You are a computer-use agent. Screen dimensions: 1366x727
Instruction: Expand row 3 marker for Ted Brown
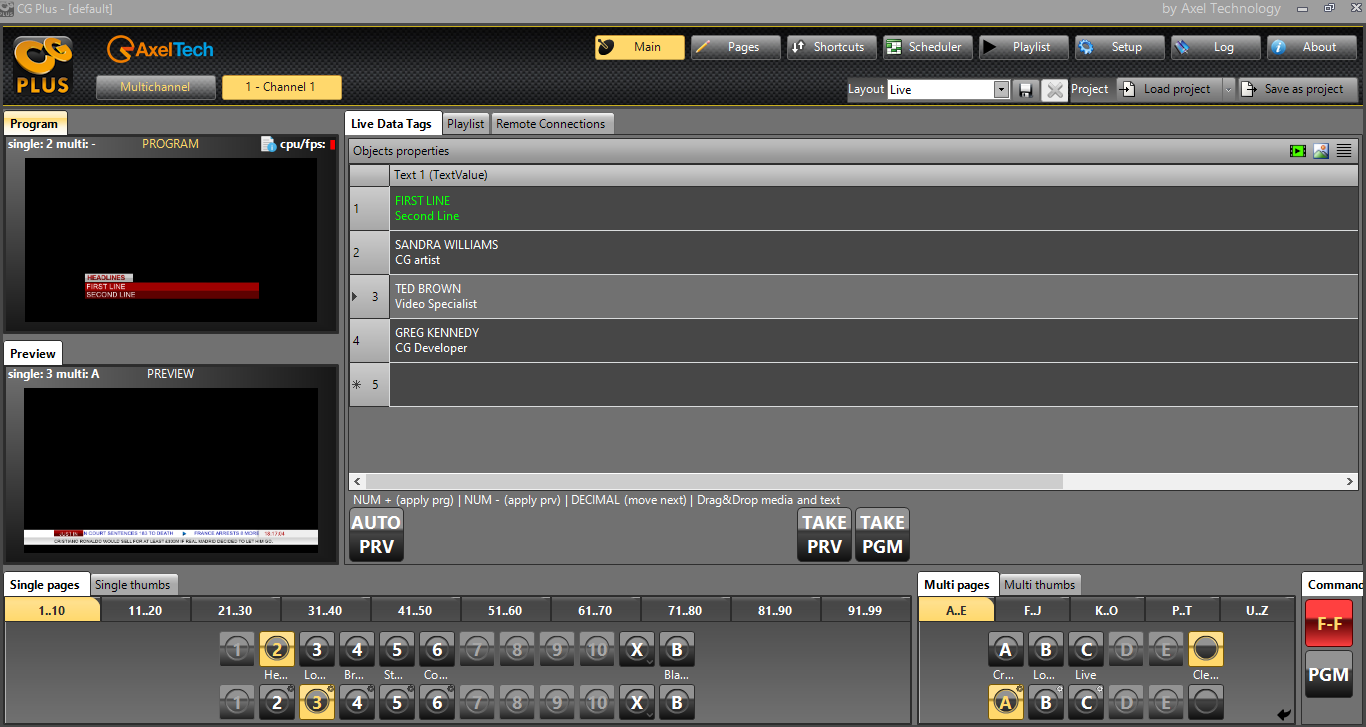click(357, 296)
